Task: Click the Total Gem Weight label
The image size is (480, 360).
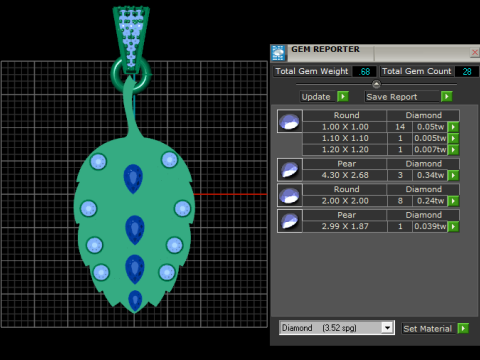Action: 312,71
